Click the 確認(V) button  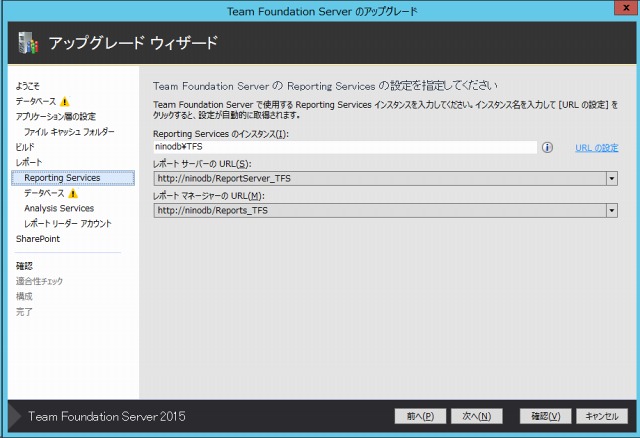point(545,416)
